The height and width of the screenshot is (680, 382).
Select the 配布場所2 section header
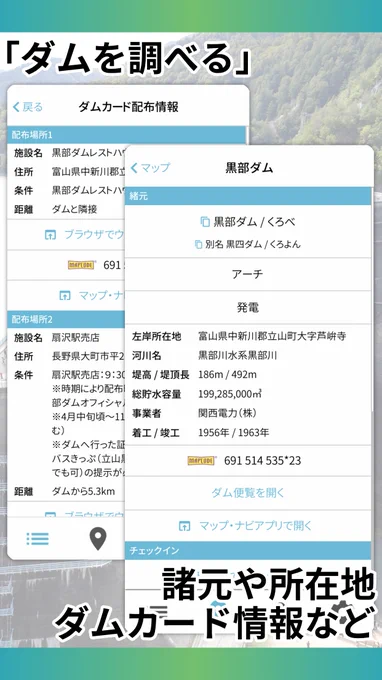coord(66,320)
